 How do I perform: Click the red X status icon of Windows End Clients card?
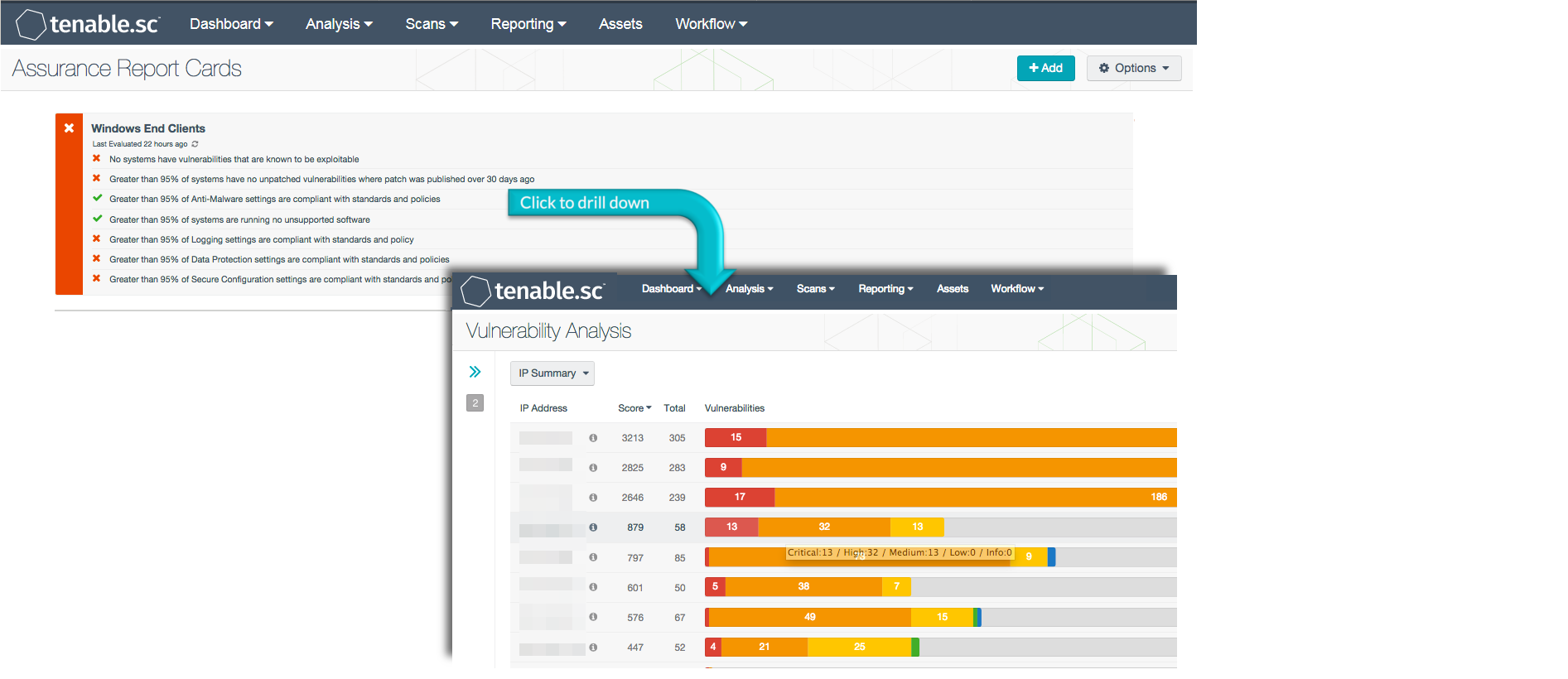pyautogui.click(x=69, y=128)
